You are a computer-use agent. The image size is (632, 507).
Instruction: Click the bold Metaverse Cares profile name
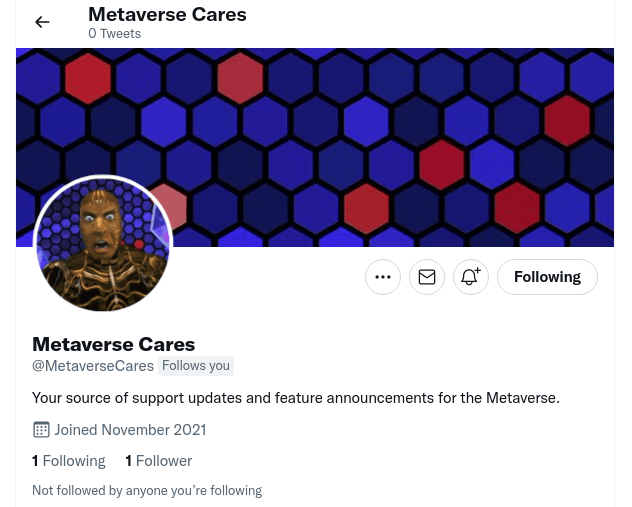click(x=113, y=345)
